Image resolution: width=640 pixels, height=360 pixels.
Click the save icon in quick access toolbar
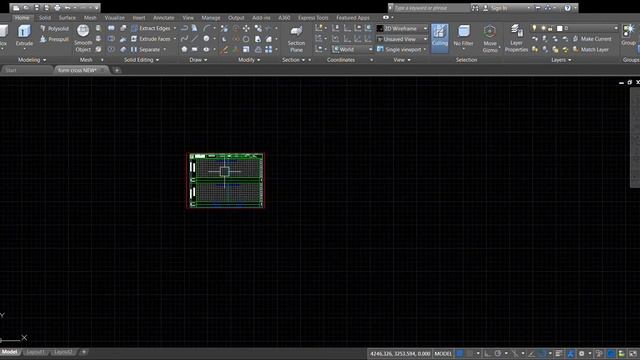coord(37,8)
